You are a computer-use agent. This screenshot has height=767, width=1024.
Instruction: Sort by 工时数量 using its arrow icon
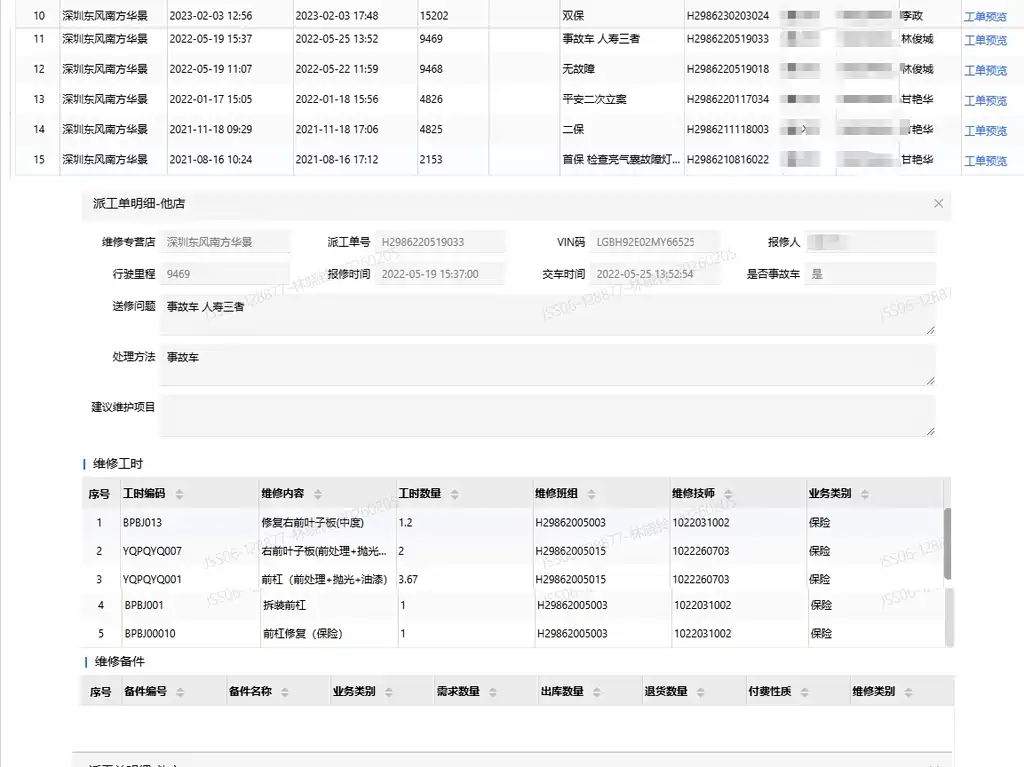click(x=454, y=494)
